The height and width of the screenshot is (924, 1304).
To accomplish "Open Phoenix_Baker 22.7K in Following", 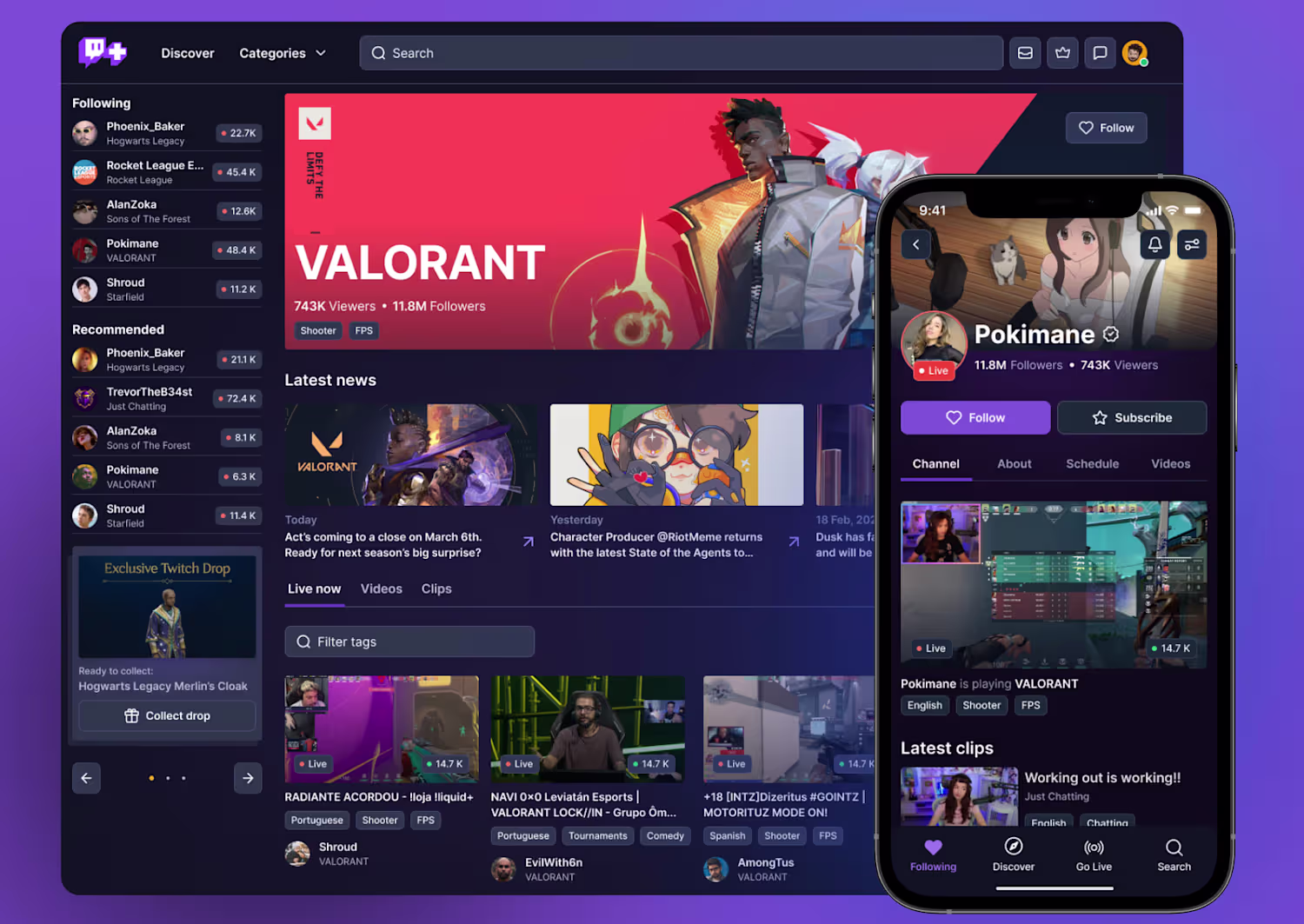I will 167,133.
